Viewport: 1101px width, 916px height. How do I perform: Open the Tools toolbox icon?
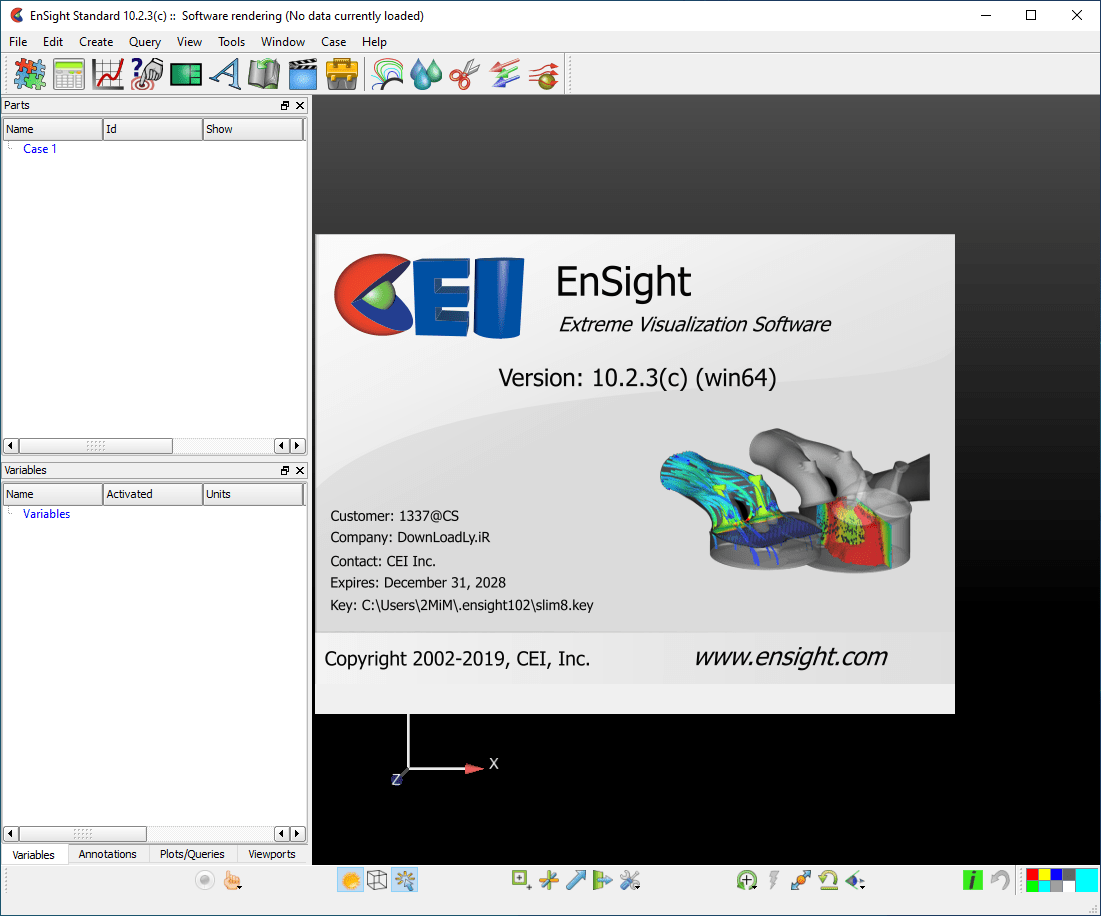[x=342, y=73]
